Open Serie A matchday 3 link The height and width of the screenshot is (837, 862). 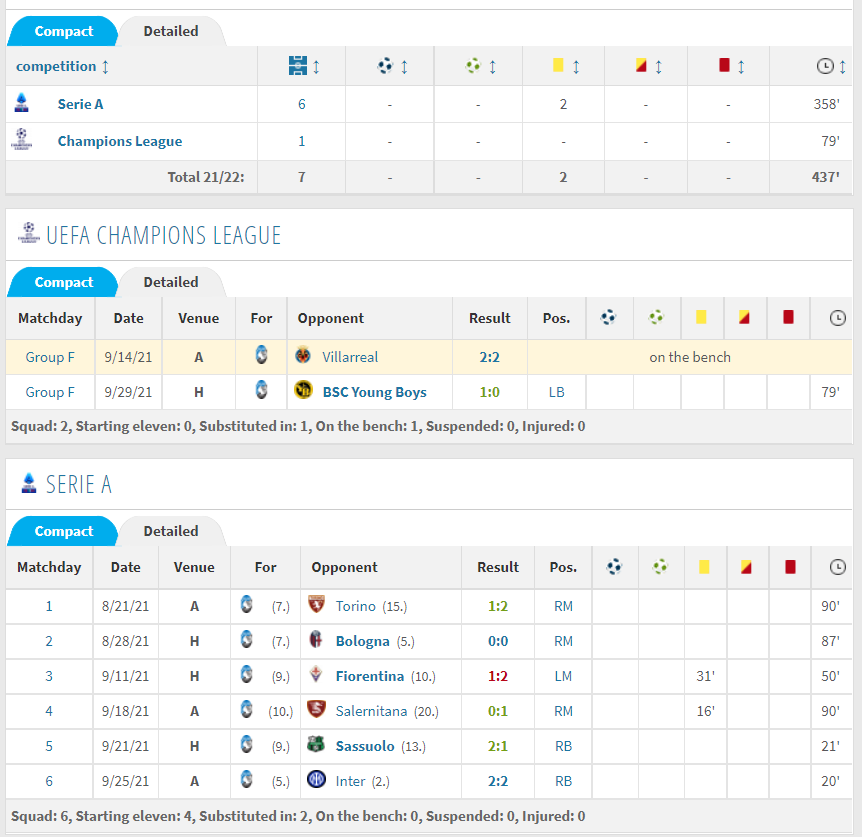coord(49,677)
